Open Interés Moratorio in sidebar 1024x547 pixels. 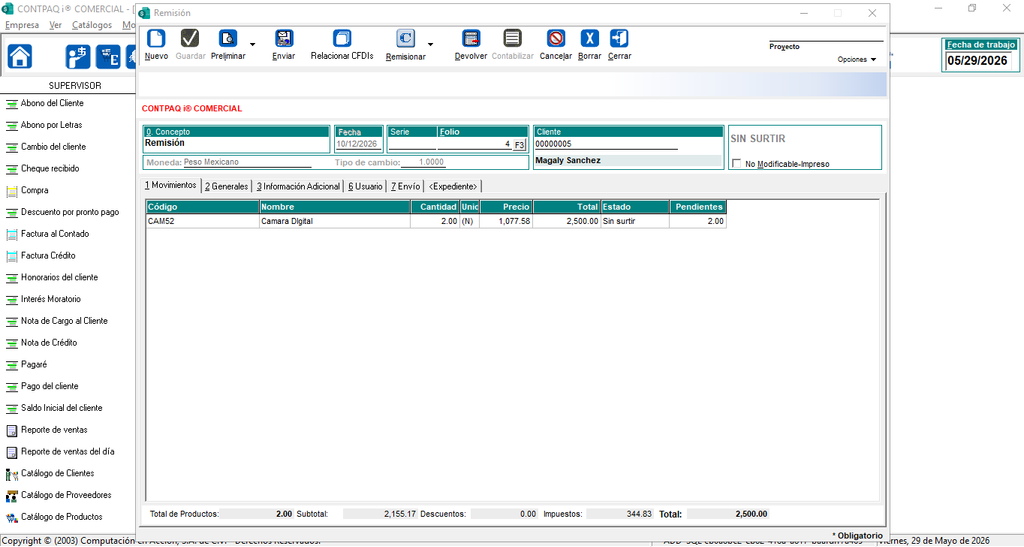[50, 299]
